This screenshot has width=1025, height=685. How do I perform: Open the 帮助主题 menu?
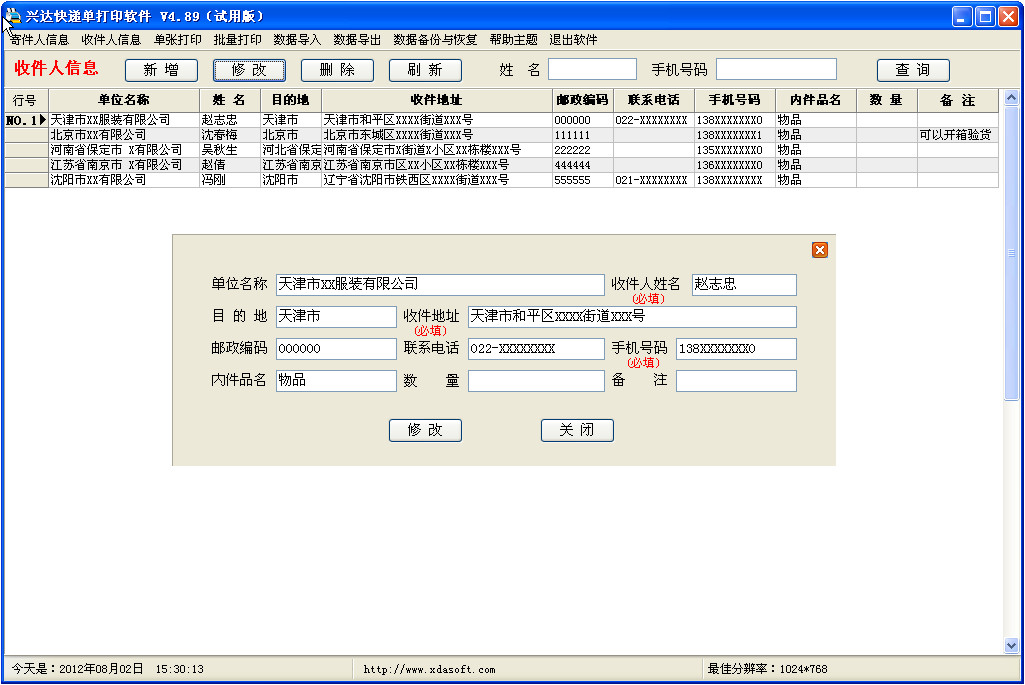pos(514,40)
